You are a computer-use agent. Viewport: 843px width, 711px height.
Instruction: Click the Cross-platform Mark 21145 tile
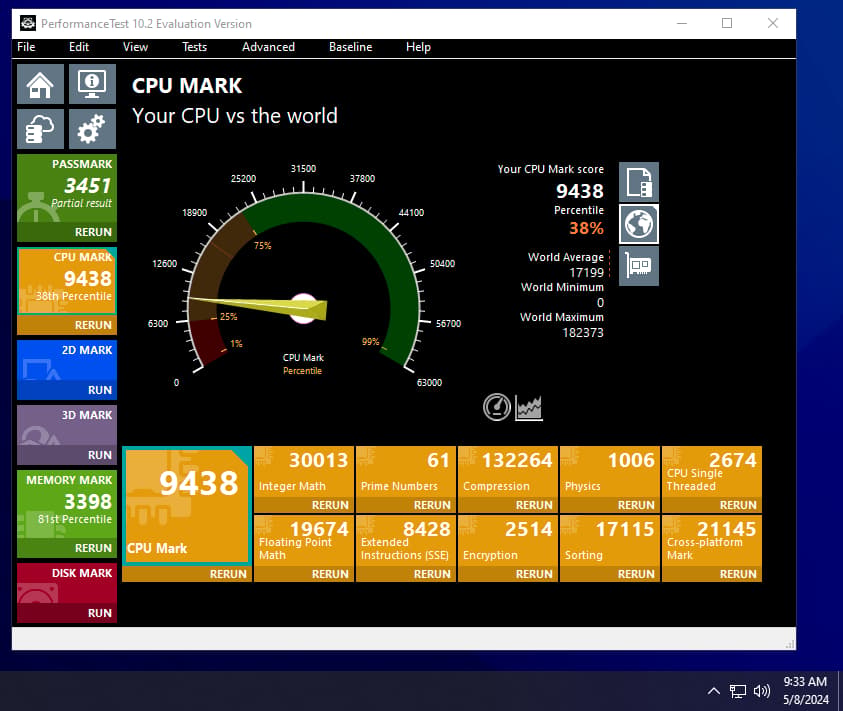712,541
